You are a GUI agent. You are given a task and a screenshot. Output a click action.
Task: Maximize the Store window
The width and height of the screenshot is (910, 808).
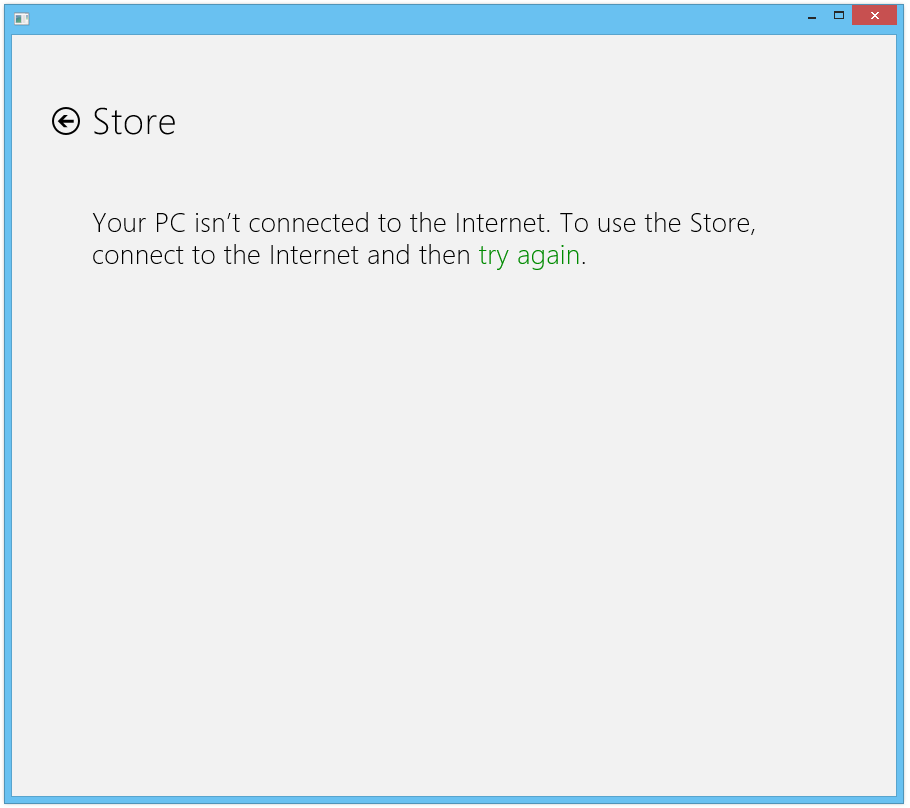(839, 15)
